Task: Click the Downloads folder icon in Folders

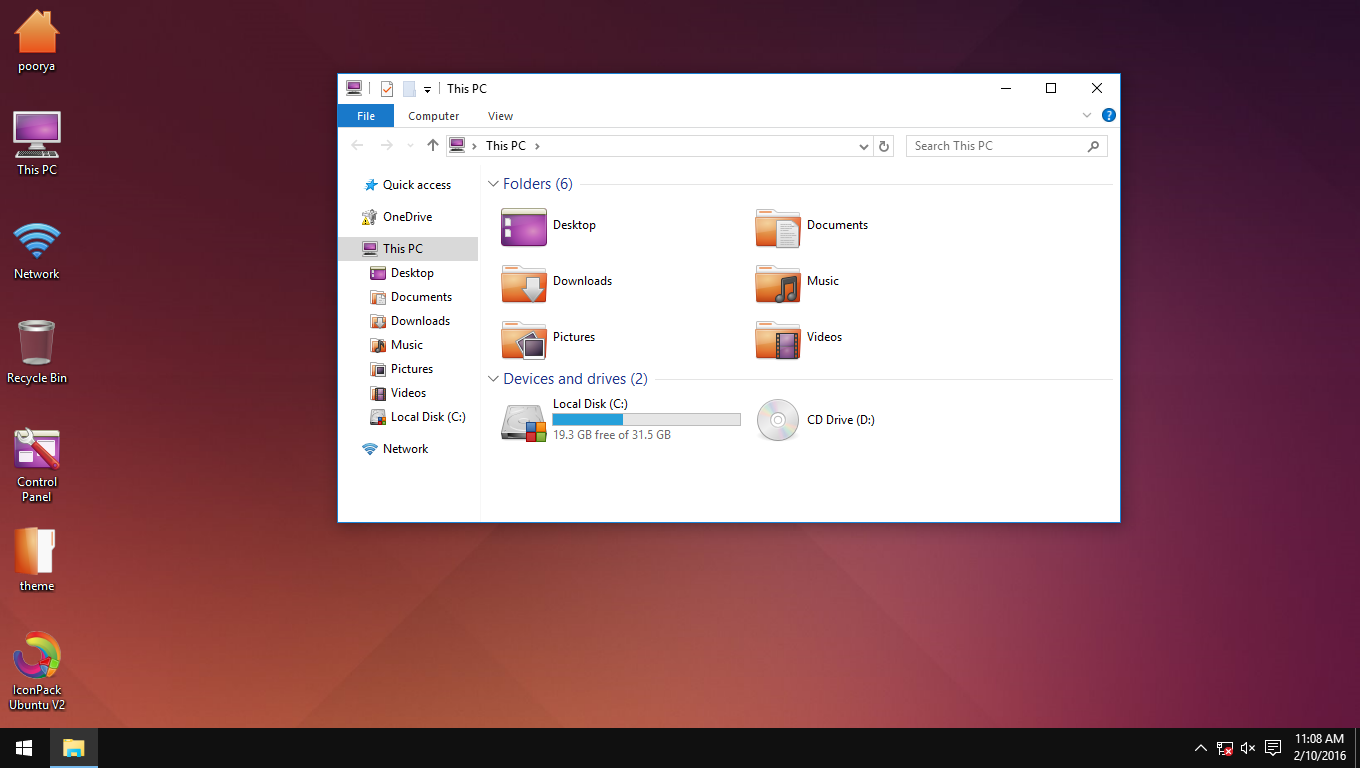Action: click(524, 283)
